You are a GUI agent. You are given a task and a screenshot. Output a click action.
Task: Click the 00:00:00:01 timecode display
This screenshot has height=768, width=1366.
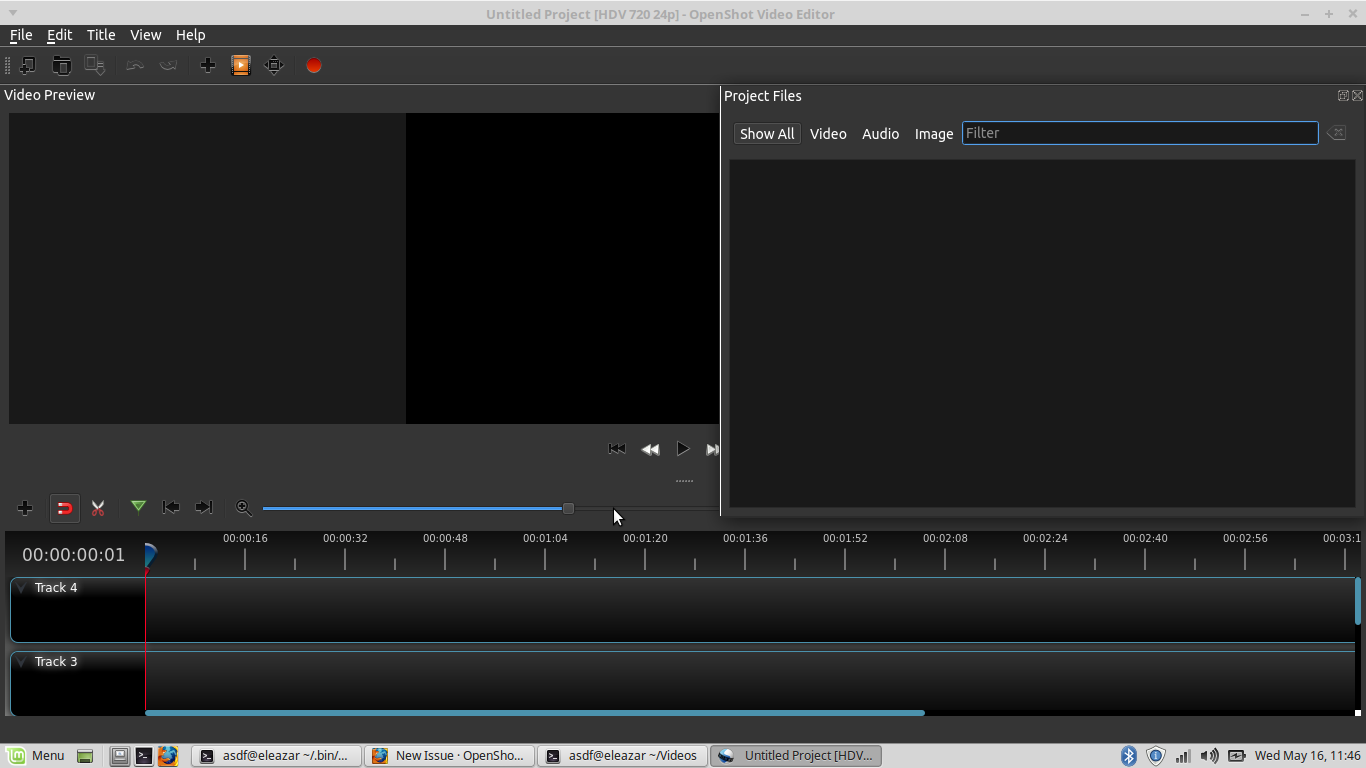pos(74,555)
